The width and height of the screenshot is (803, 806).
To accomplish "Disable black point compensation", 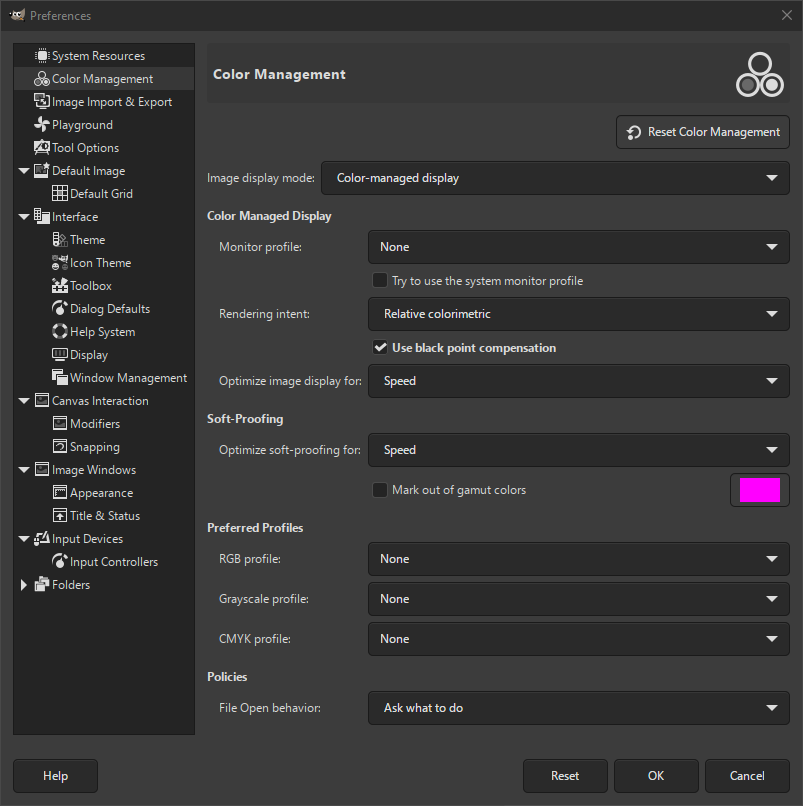I will click(378, 347).
